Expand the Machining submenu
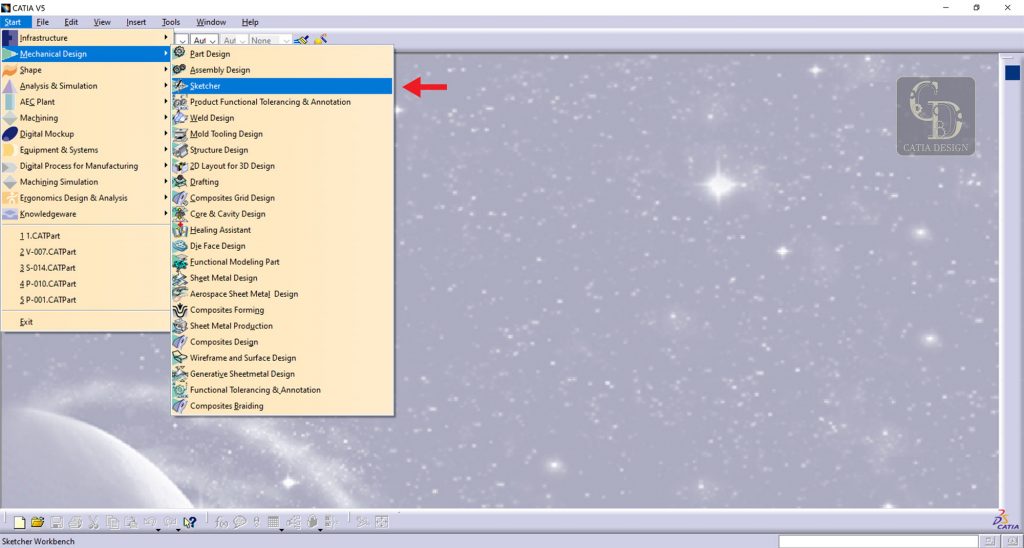Screen dimensions: 1024x548 coord(86,118)
